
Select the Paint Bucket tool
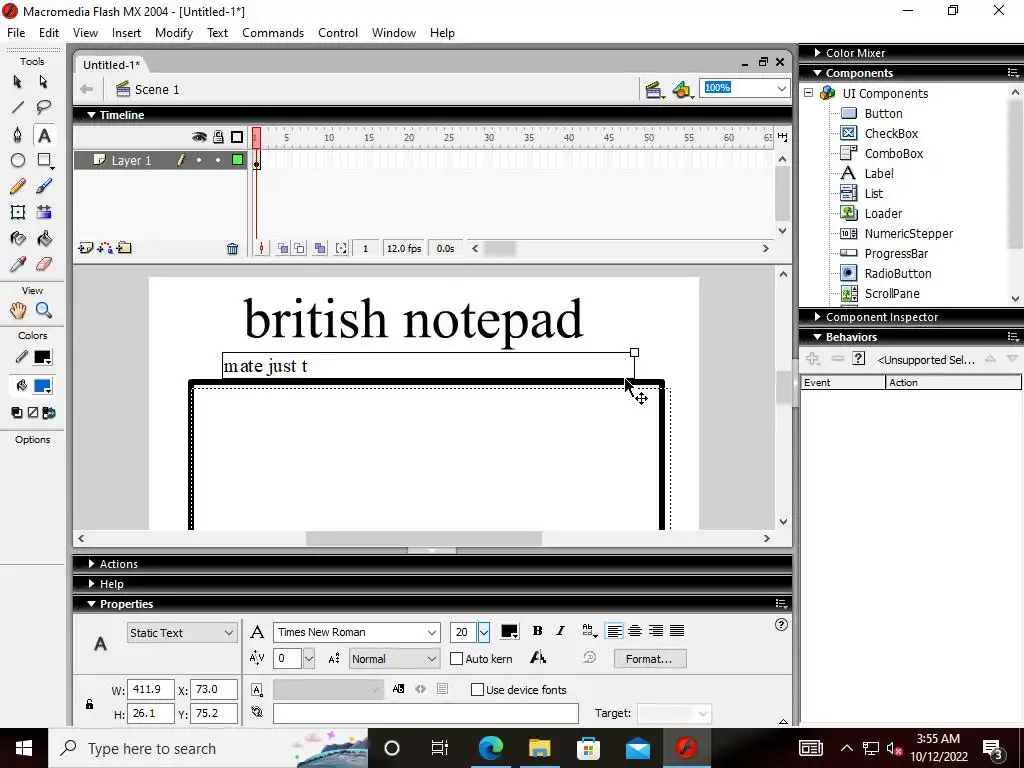44,238
